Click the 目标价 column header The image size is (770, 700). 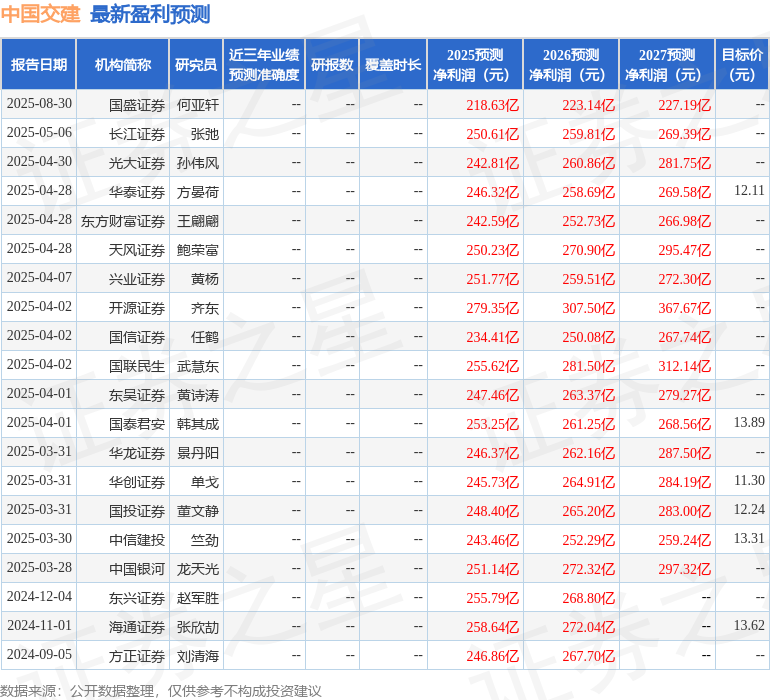click(742, 64)
